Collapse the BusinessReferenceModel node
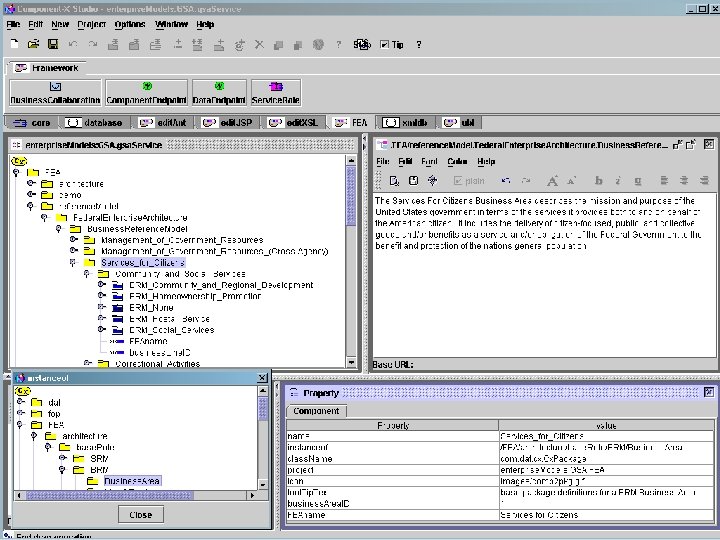 (x=59, y=229)
